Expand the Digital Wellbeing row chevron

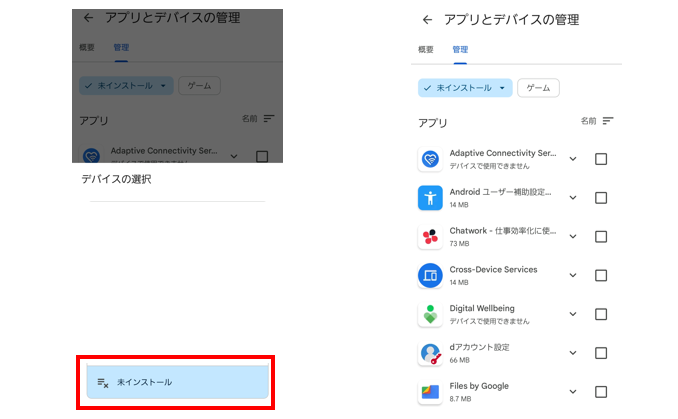(x=573, y=315)
